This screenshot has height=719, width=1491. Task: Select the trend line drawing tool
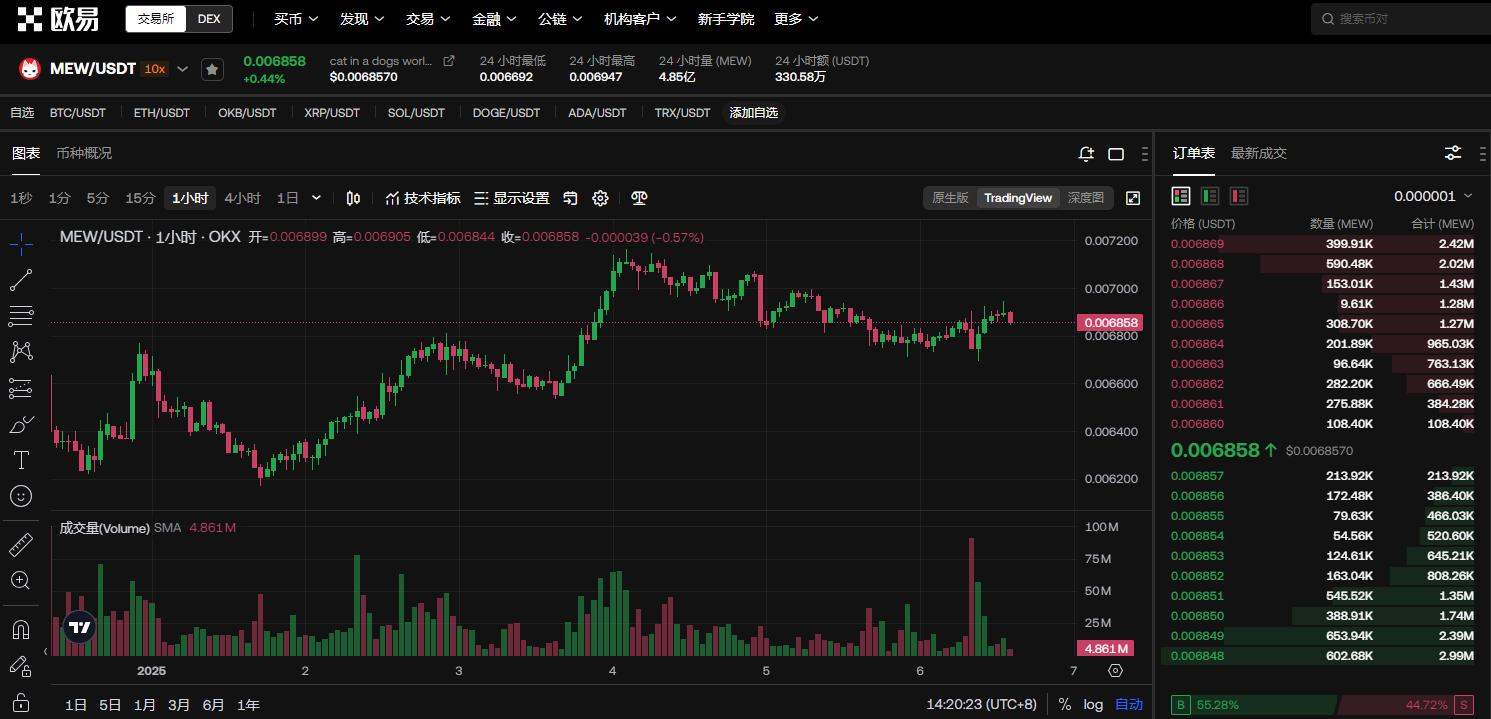pyautogui.click(x=21, y=280)
